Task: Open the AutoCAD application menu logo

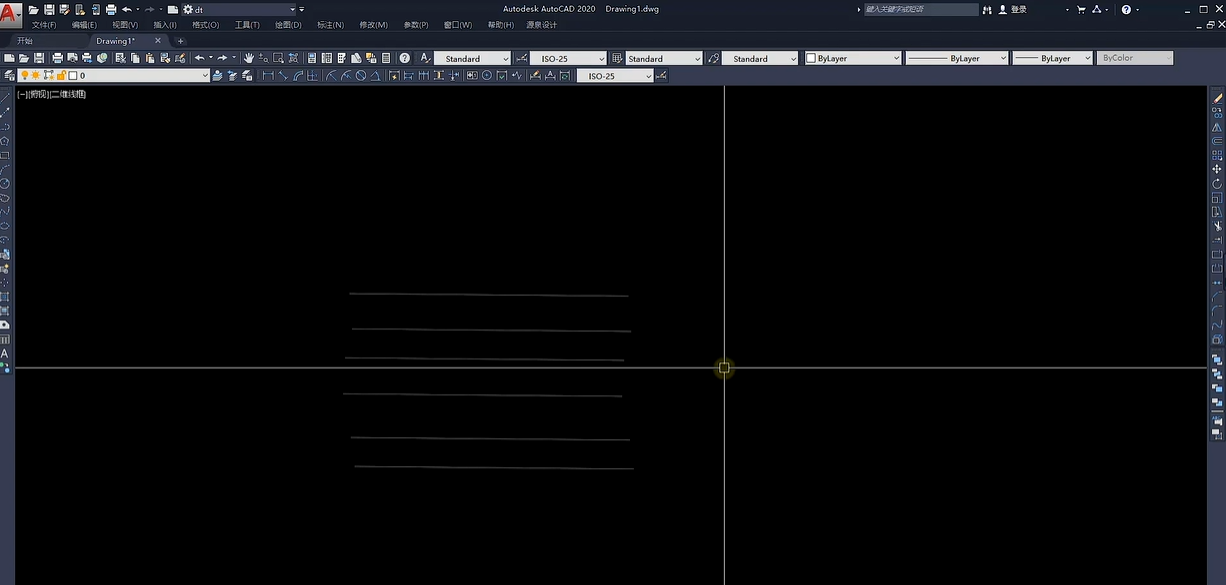Action: click(x=11, y=12)
